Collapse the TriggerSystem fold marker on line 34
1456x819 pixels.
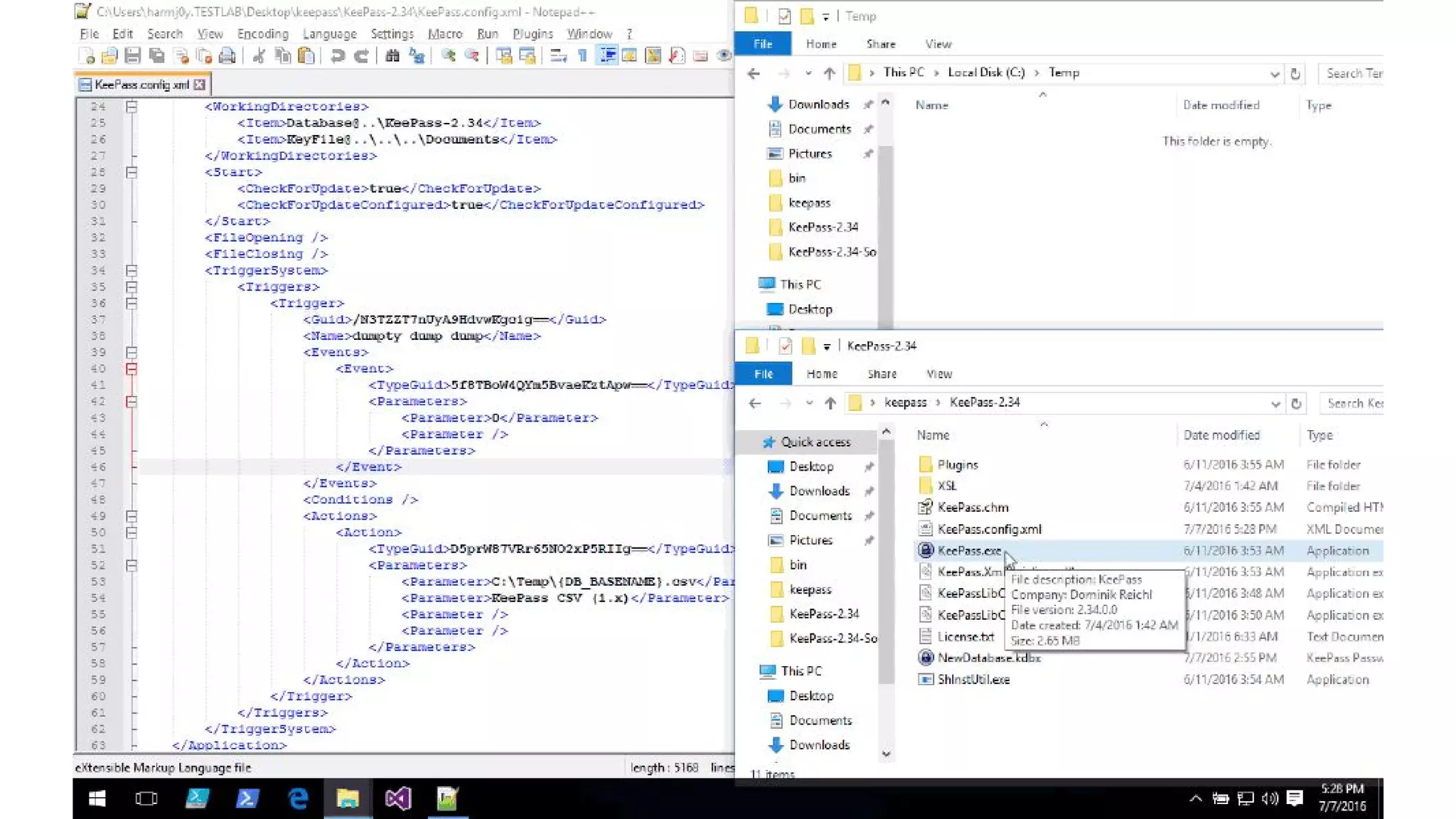[x=132, y=270]
